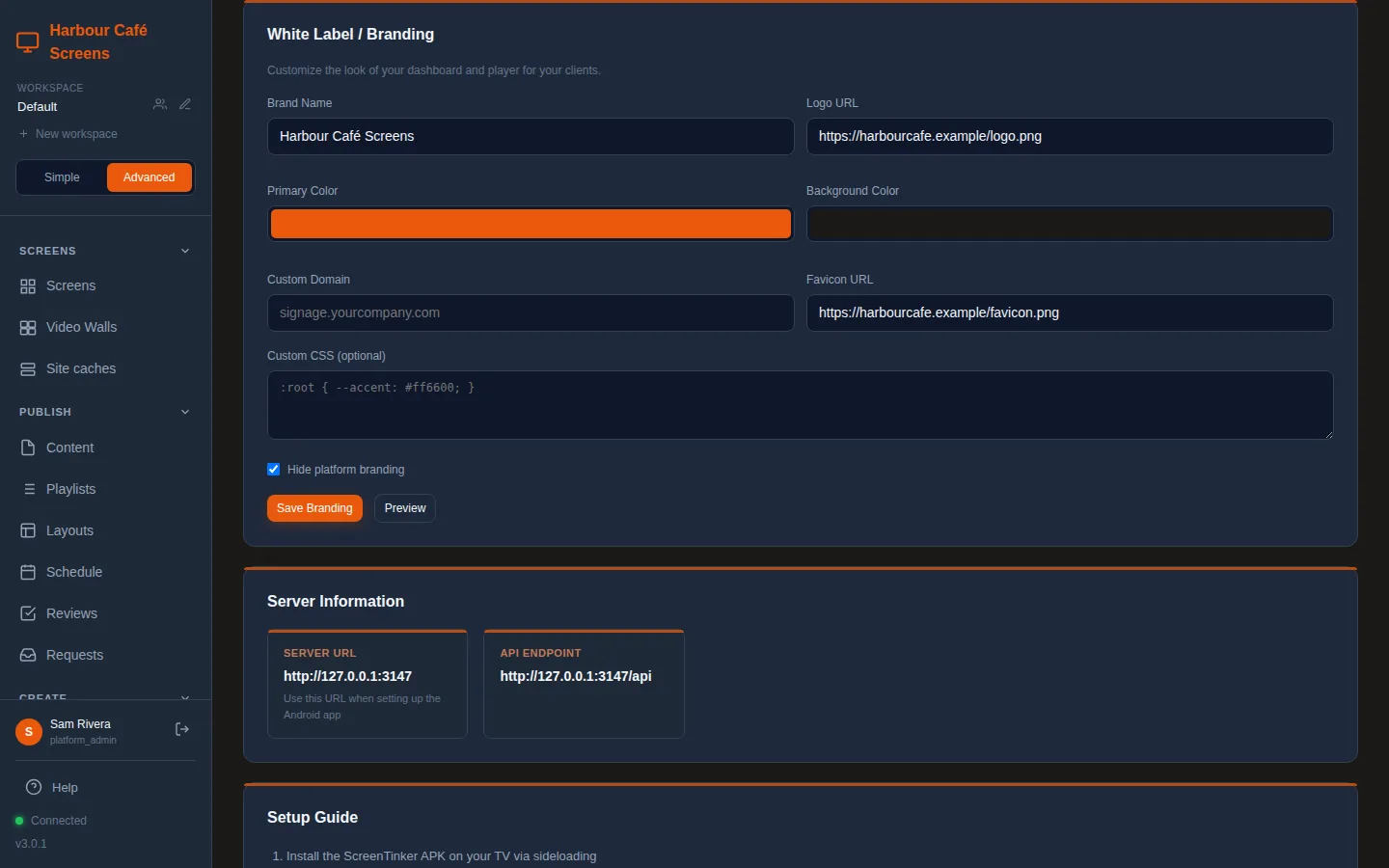Image resolution: width=1389 pixels, height=868 pixels.
Task: Open the Screens page
Action: [106, 286]
